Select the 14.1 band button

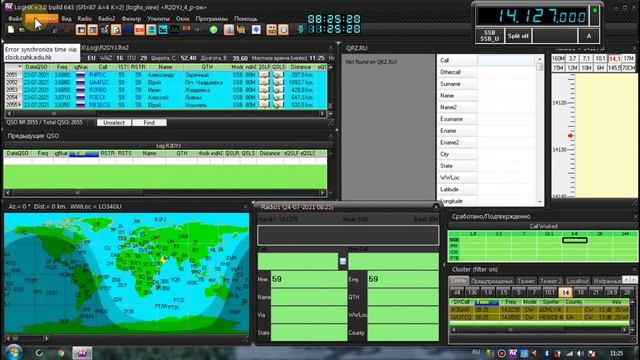[x=614, y=59]
